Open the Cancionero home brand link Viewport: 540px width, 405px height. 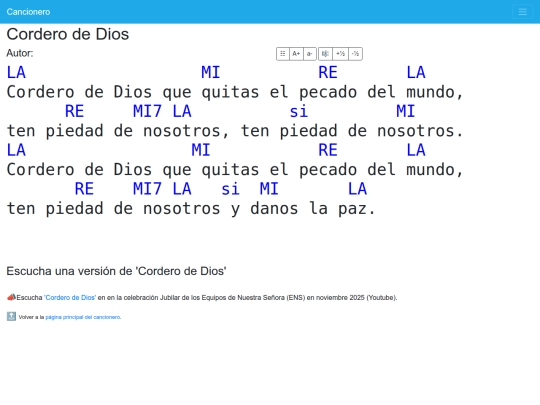[x=28, y=12]
